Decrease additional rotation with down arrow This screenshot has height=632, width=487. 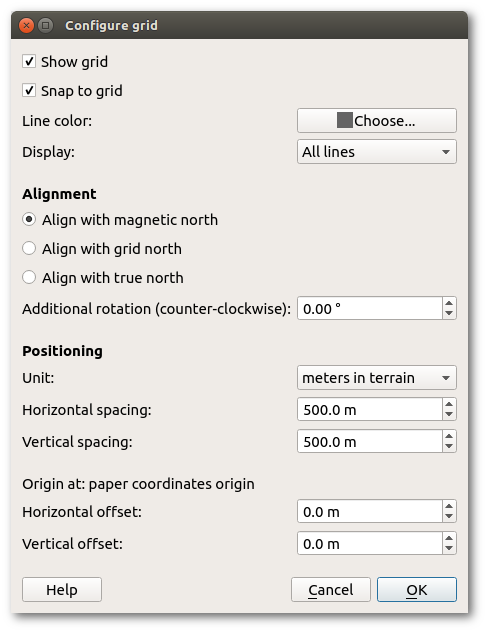point(449,314)
